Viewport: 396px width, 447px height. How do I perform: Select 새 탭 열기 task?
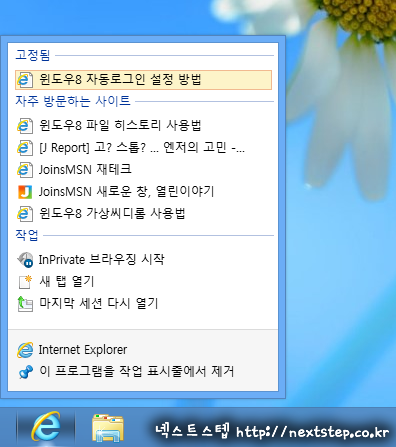[143, 281]
